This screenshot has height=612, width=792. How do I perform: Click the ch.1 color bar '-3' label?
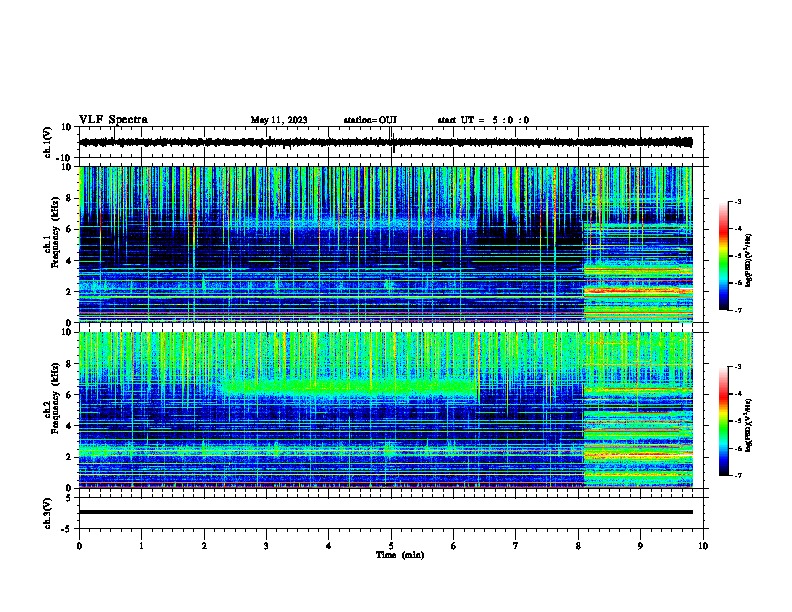(x=737, y=202)
